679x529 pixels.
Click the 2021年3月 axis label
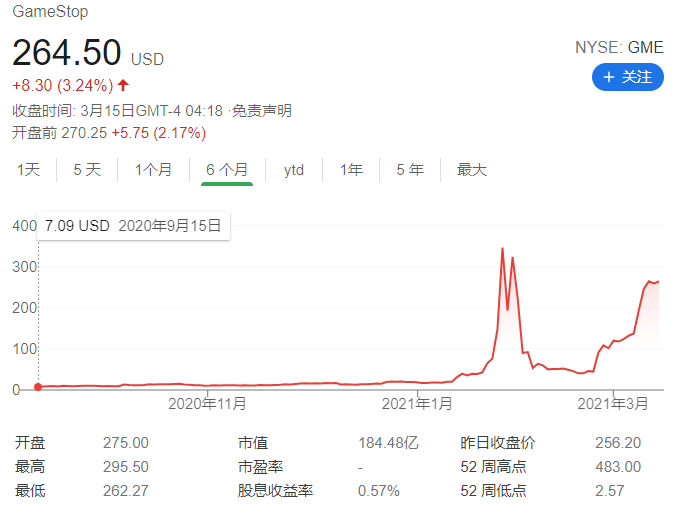pyautogui.click(x=613, y=404)
